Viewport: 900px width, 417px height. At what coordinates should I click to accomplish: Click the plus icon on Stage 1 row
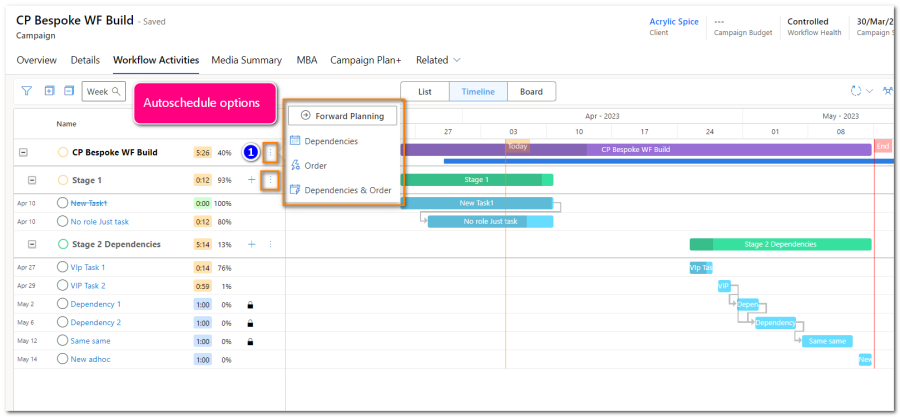click(x=252, y=180)
